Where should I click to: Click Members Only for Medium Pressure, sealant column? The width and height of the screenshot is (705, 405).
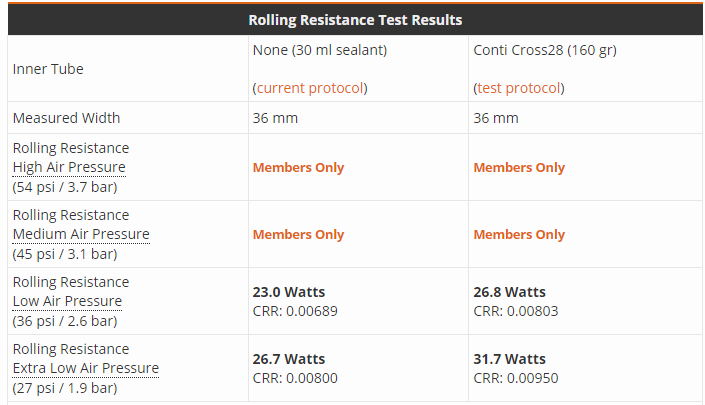coord(298,235)
